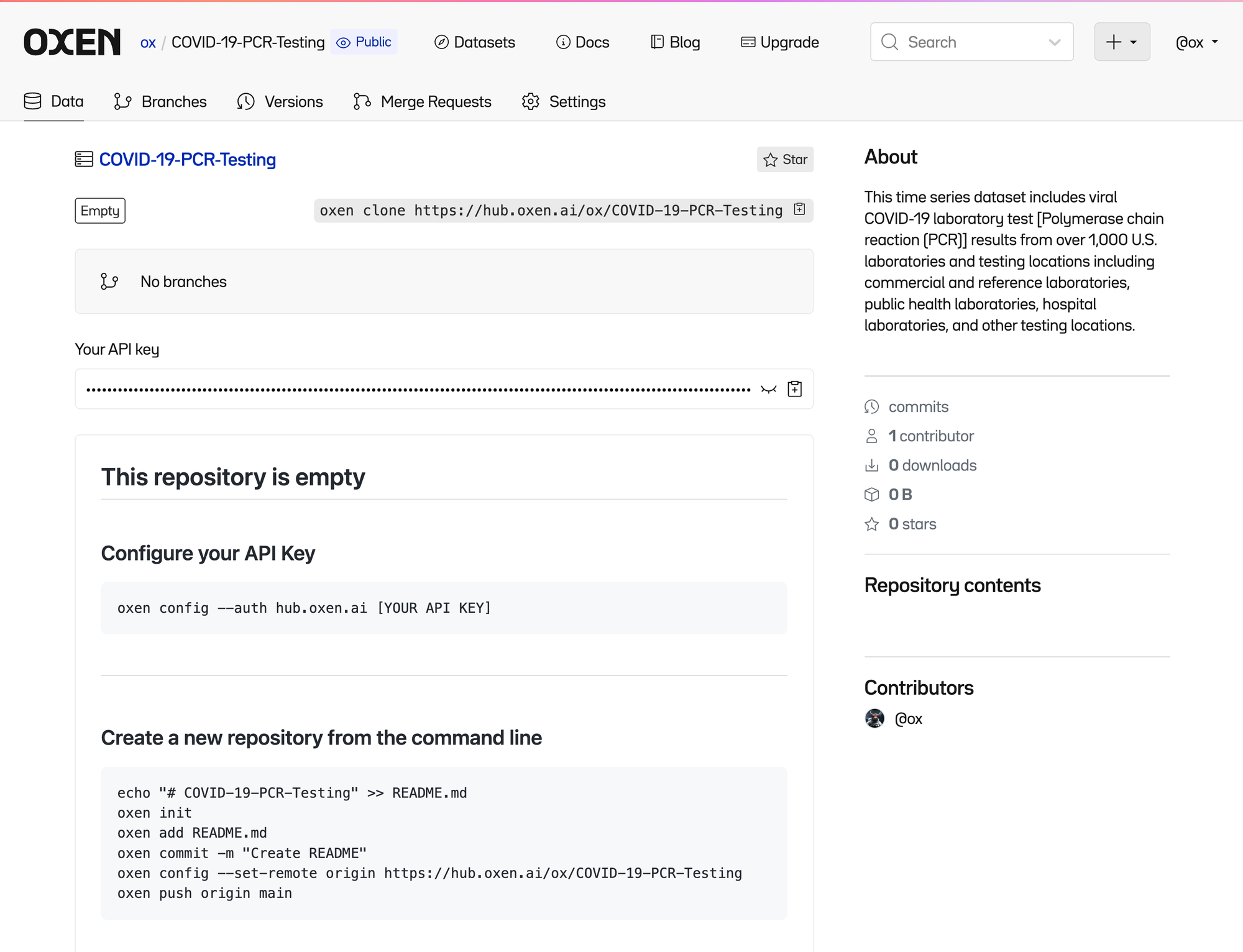Open the Versions tab
Screen dimensions: 1243x952
click(x=280, y=101)
